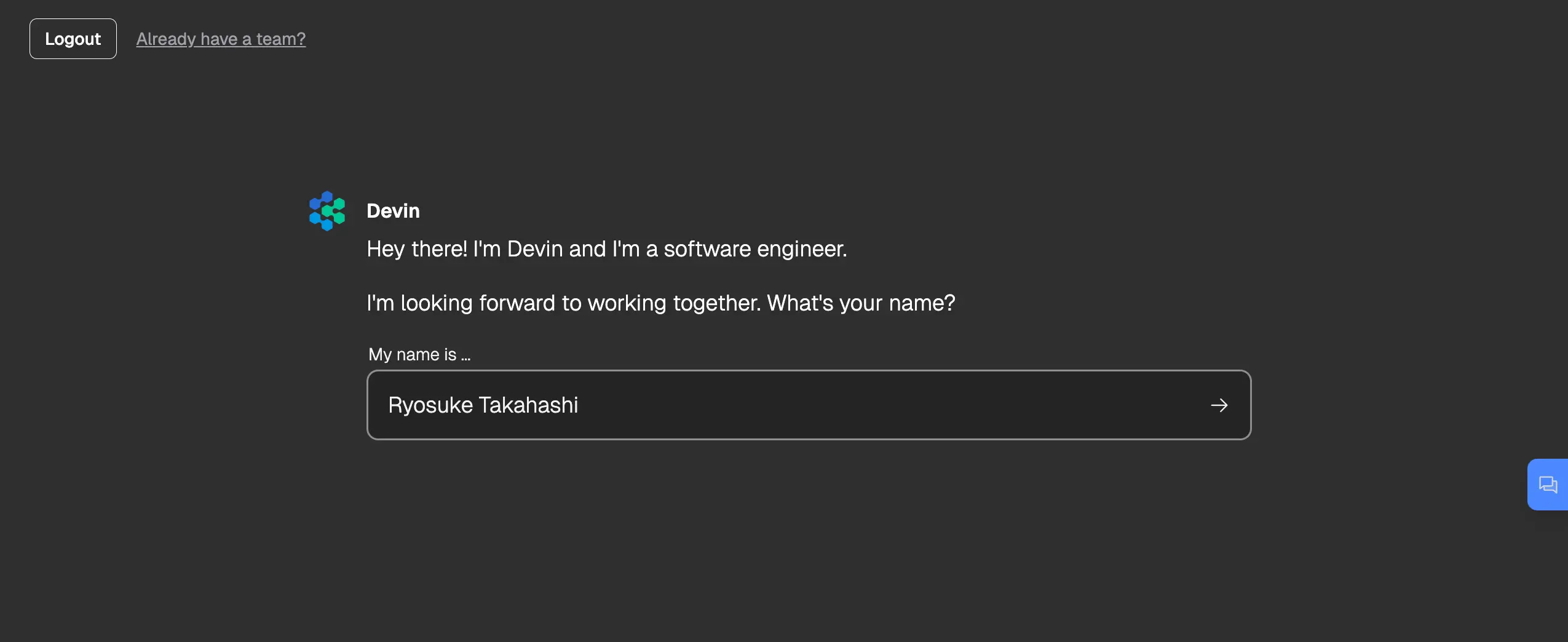Click the phrase "software engineer" in the greeting
This screenshot has height=642, width=1568.
pyautogui.click(x=754, y=249)
